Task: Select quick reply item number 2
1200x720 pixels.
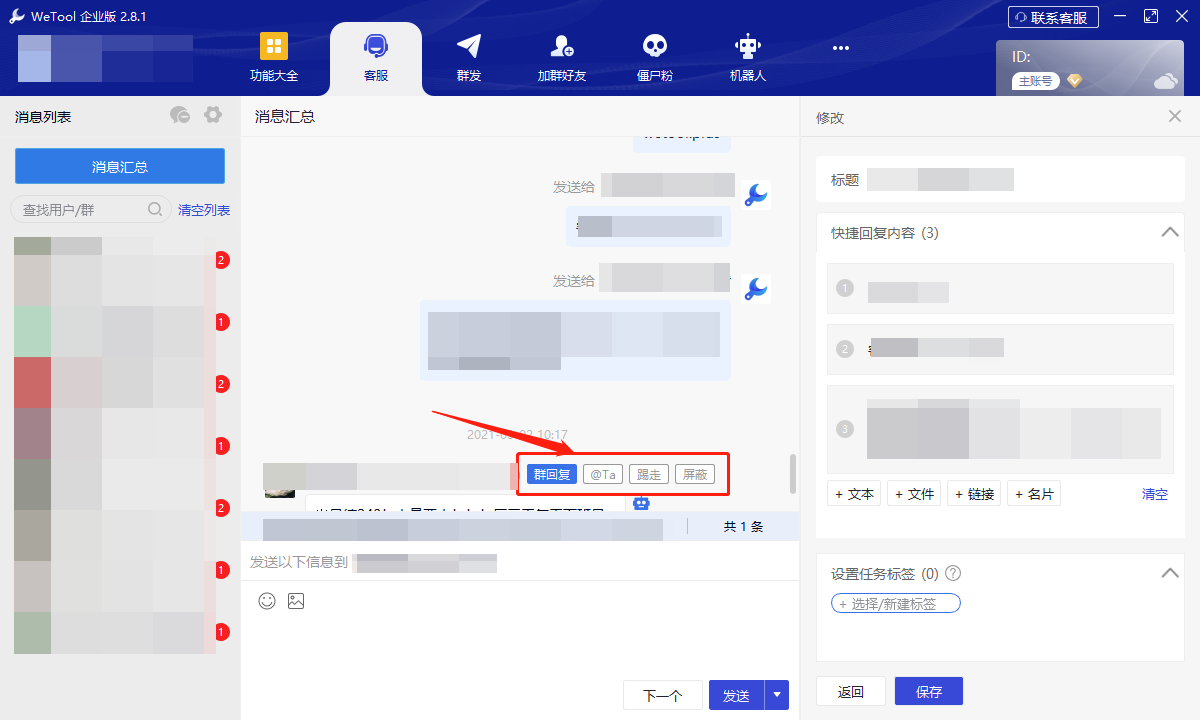Action: (x=1000, y=349)
